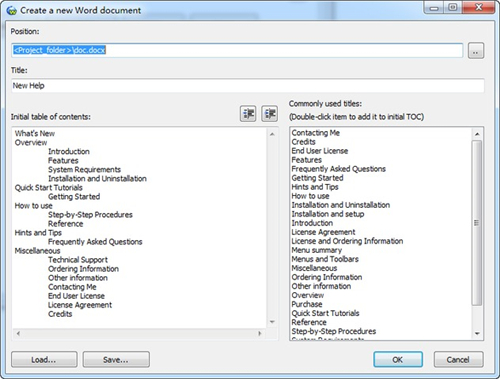The width and height of the screenshot is (500, 379).
Task: Select Menus and Toolbars in commonly used titles
Action: pos(325,259)
